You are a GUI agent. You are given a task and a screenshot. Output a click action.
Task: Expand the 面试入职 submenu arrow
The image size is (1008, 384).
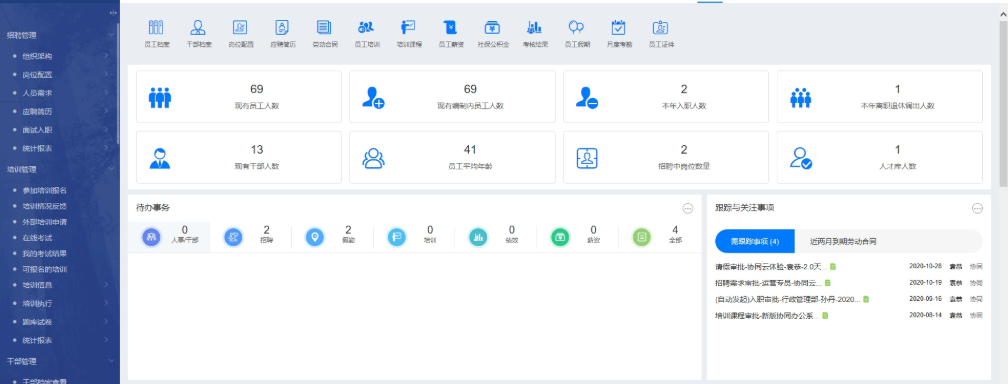point(105,129)
